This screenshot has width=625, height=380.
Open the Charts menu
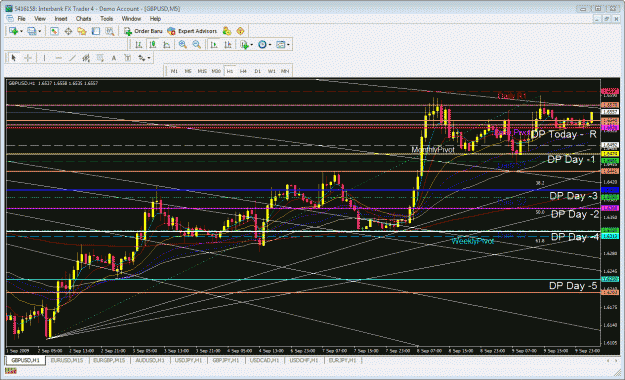point(83,19)
